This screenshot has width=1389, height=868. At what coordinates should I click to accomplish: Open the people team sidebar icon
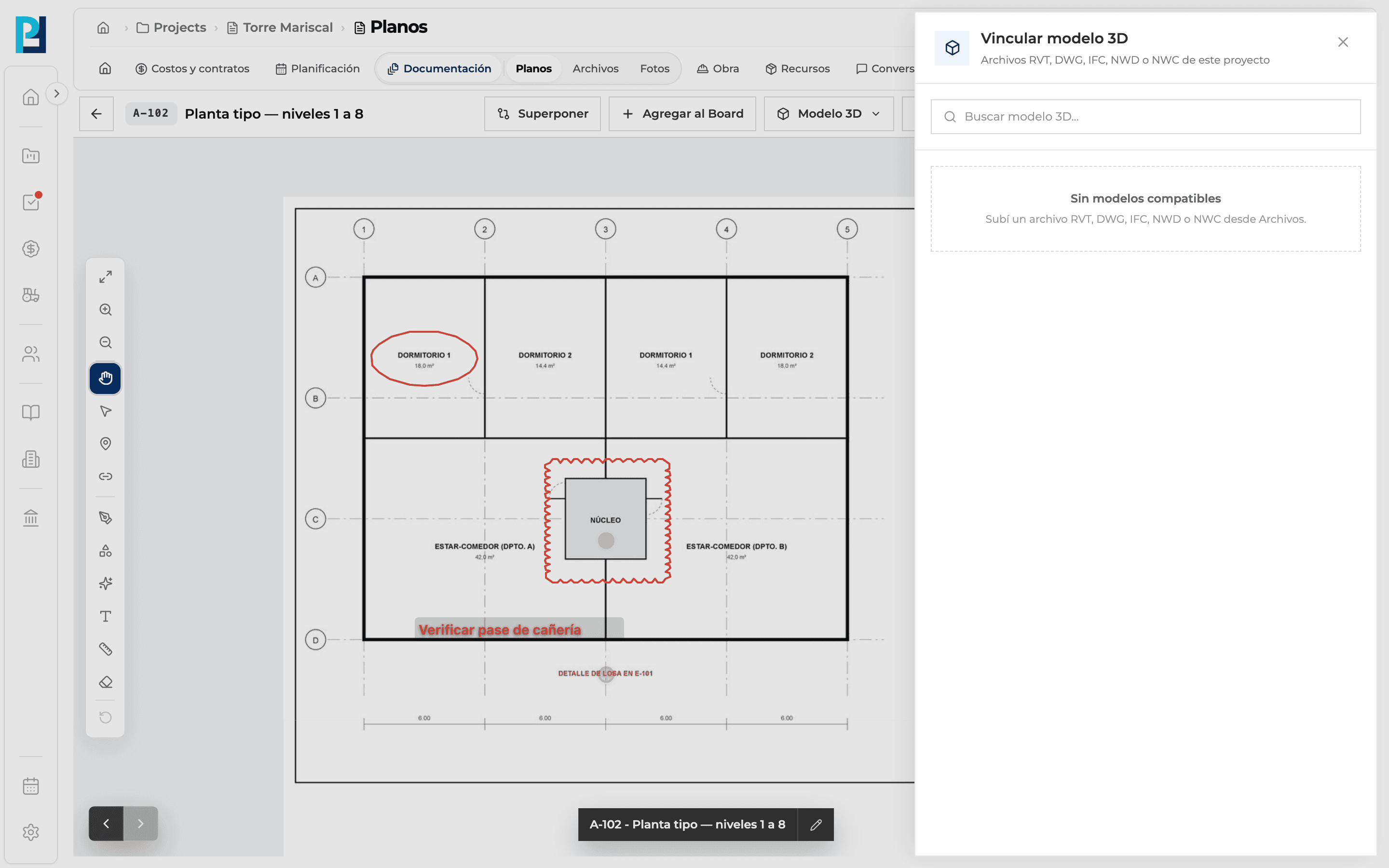point(30,354)
